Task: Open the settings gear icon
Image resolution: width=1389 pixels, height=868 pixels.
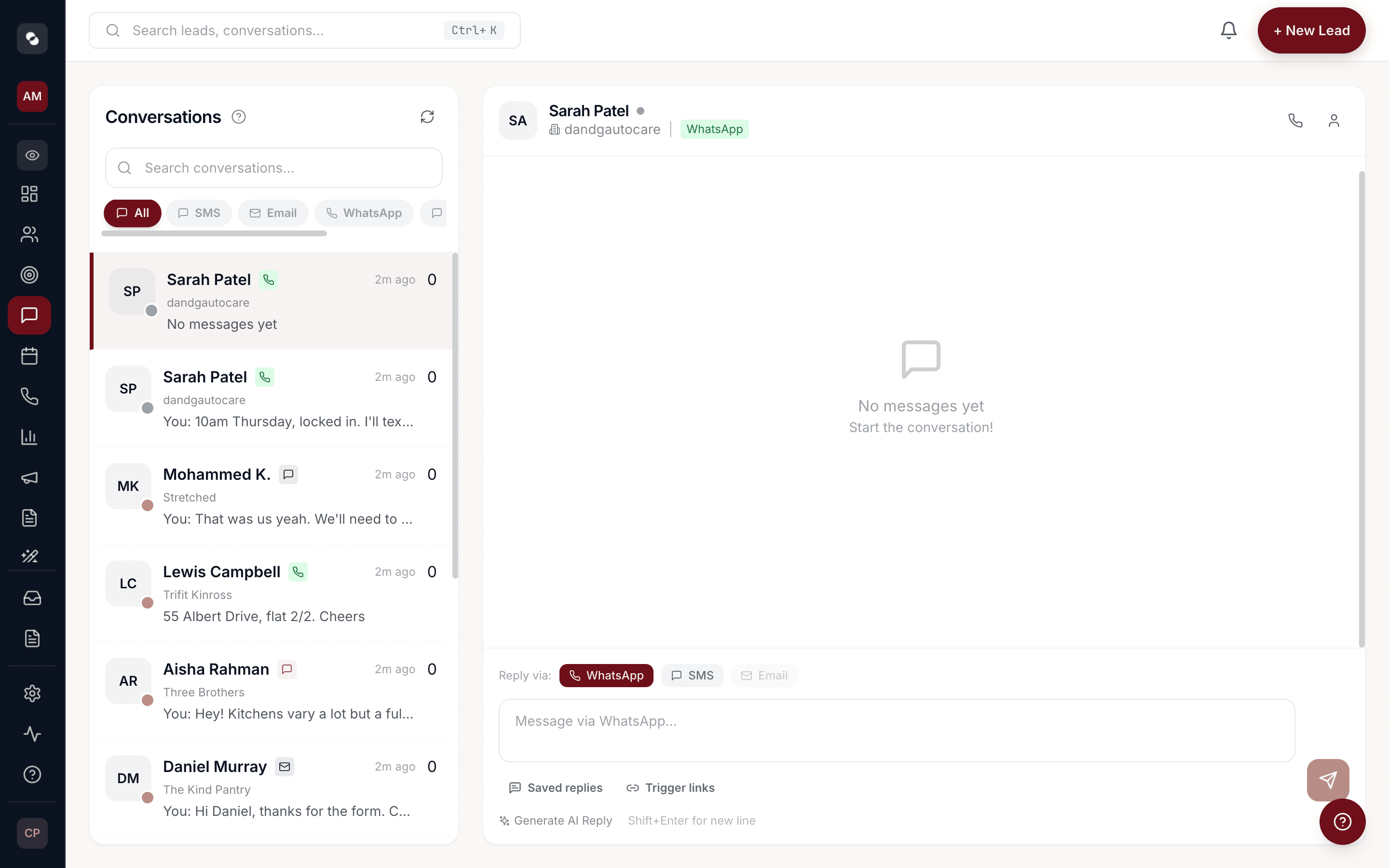Action: point(32,693)
